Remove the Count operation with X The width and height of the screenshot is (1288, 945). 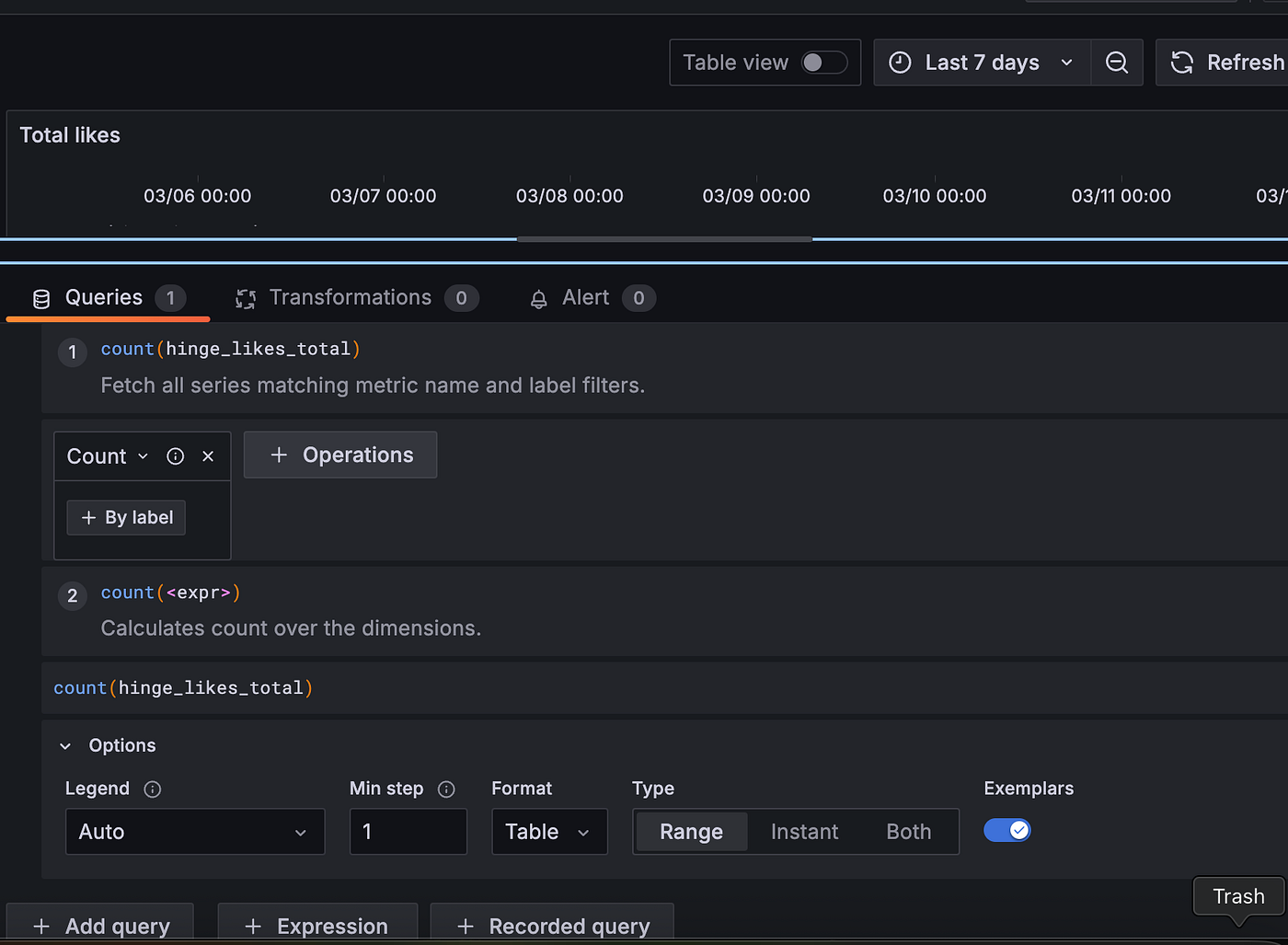point(208,456)
